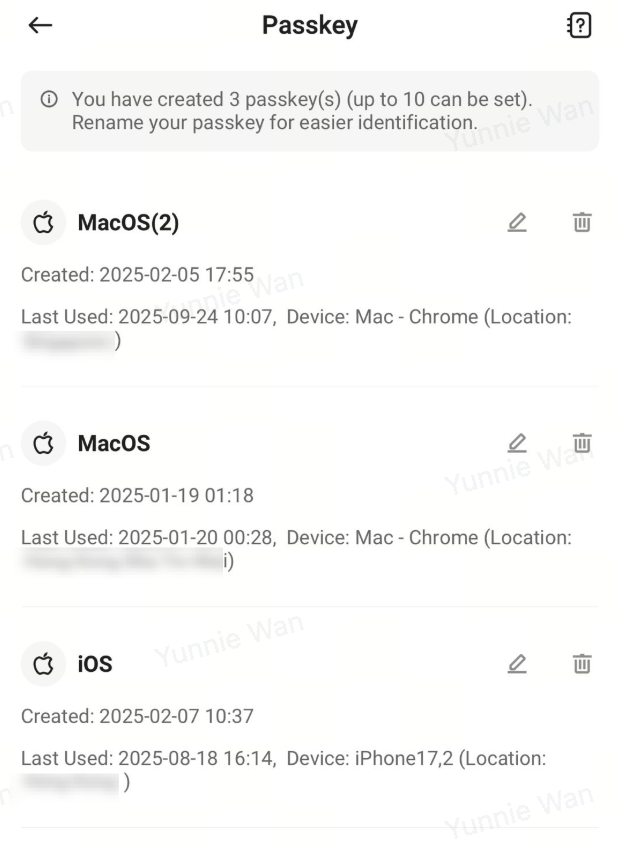Edit the name of the MacOS passkey
The width and height of the screenshot is (618, 850).
[517, 443]
